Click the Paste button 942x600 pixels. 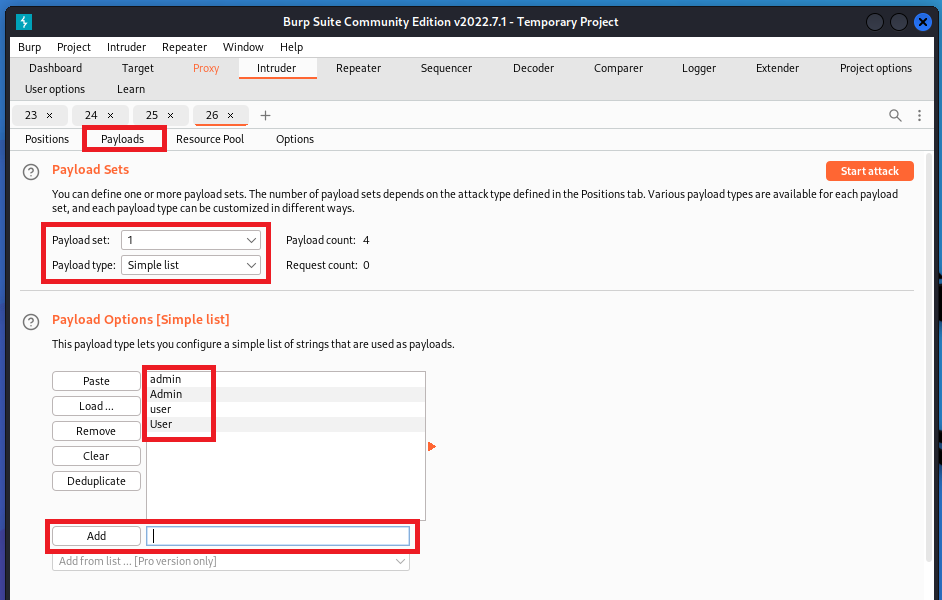(x=96, y=381)
